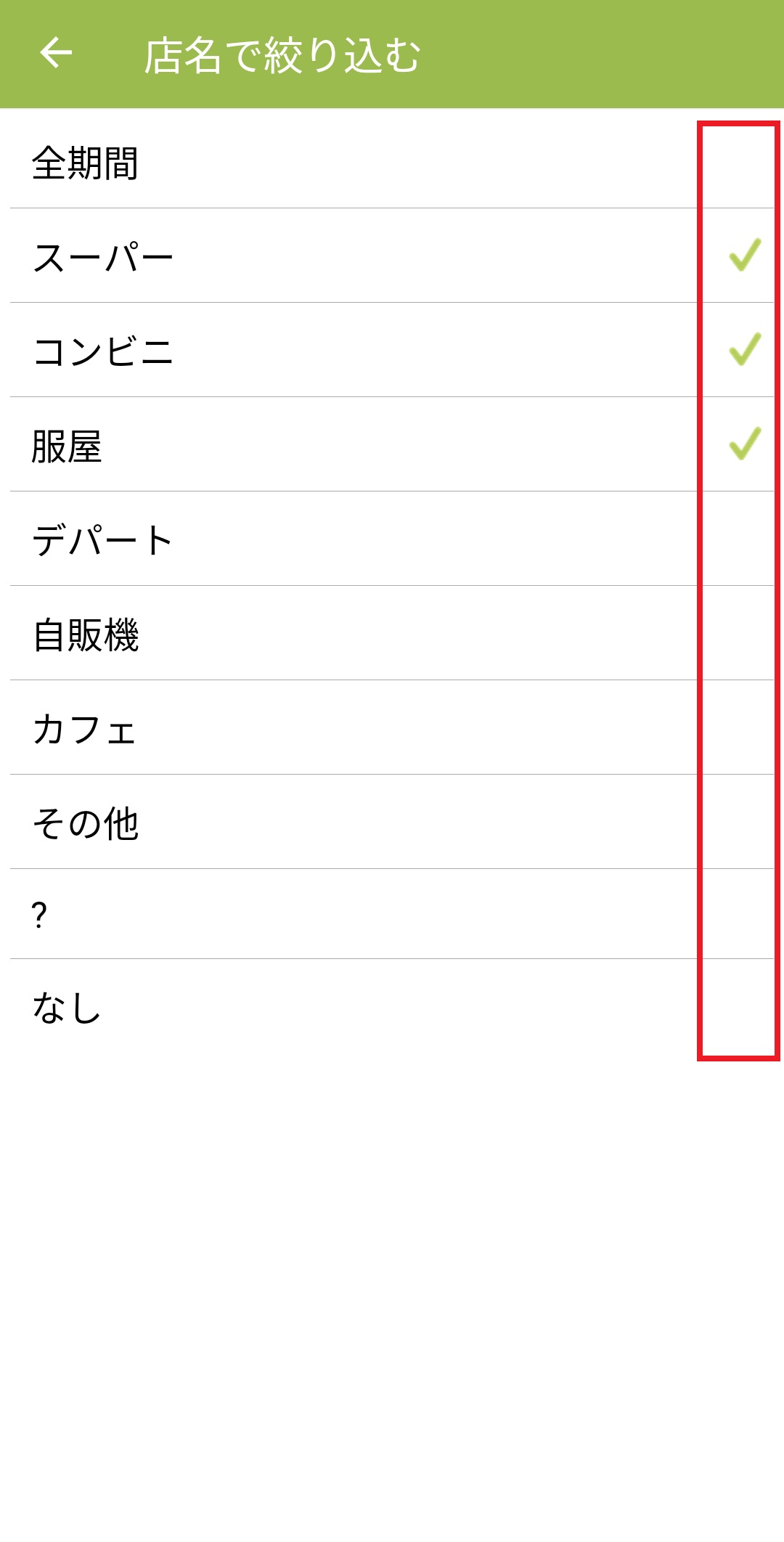Image resolution: width=784 pixels, height=1542 pixels.
Task: Select the コンビニ store row
Action: (103, 352)
